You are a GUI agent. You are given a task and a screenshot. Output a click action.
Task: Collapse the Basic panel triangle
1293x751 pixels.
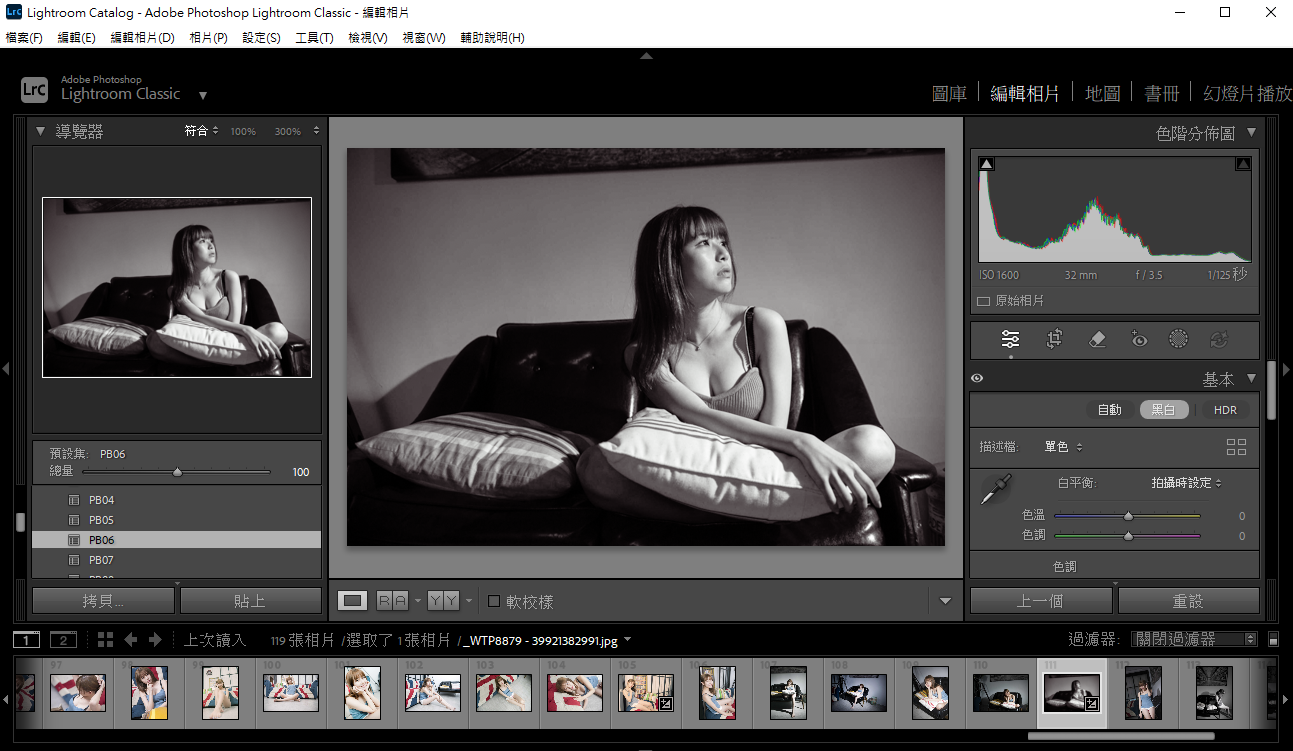point(1250,379)
